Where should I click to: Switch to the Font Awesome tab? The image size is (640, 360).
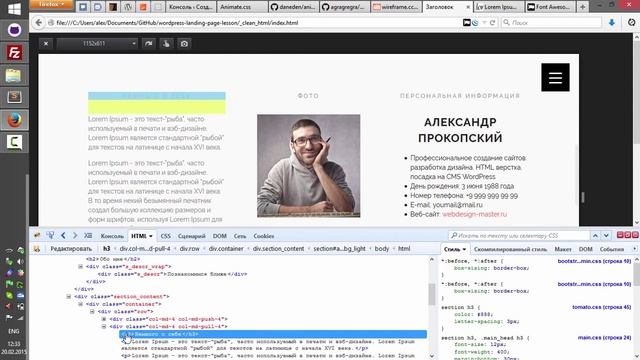pos(550,7)
